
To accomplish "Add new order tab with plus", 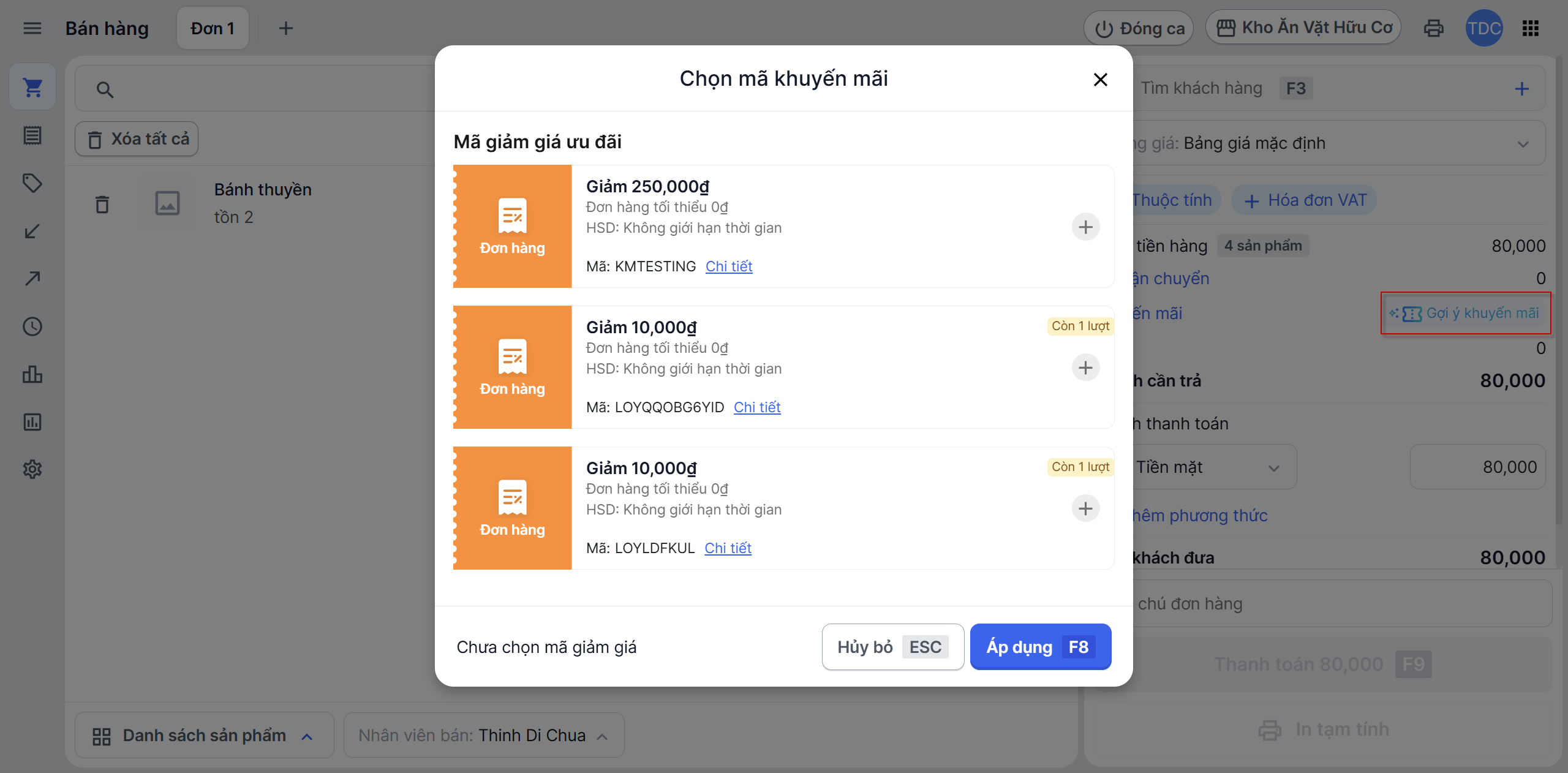I will (x=285, y=28).
